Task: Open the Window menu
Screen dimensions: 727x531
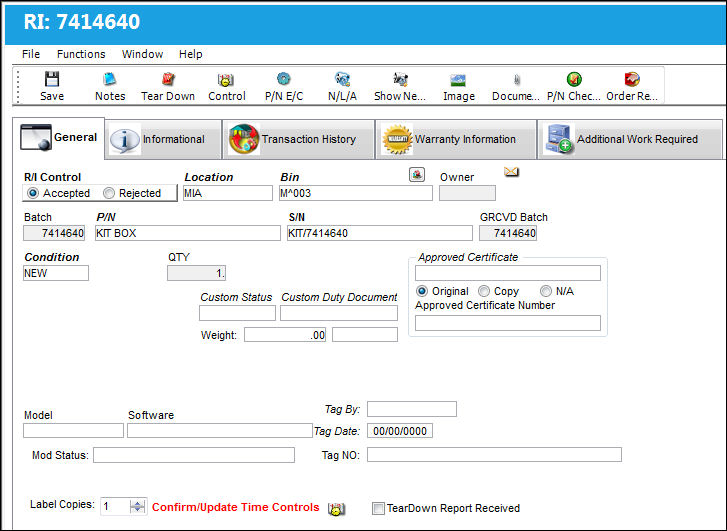Action: (x=142, y=54)
